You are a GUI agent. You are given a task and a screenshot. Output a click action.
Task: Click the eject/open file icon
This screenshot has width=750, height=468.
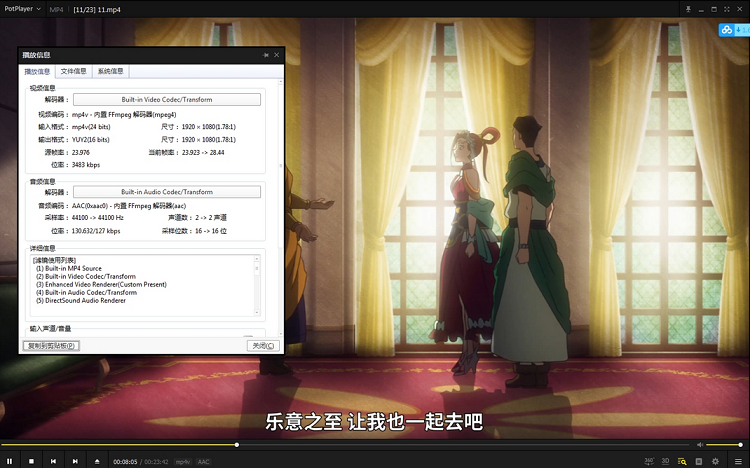point(97,461)
